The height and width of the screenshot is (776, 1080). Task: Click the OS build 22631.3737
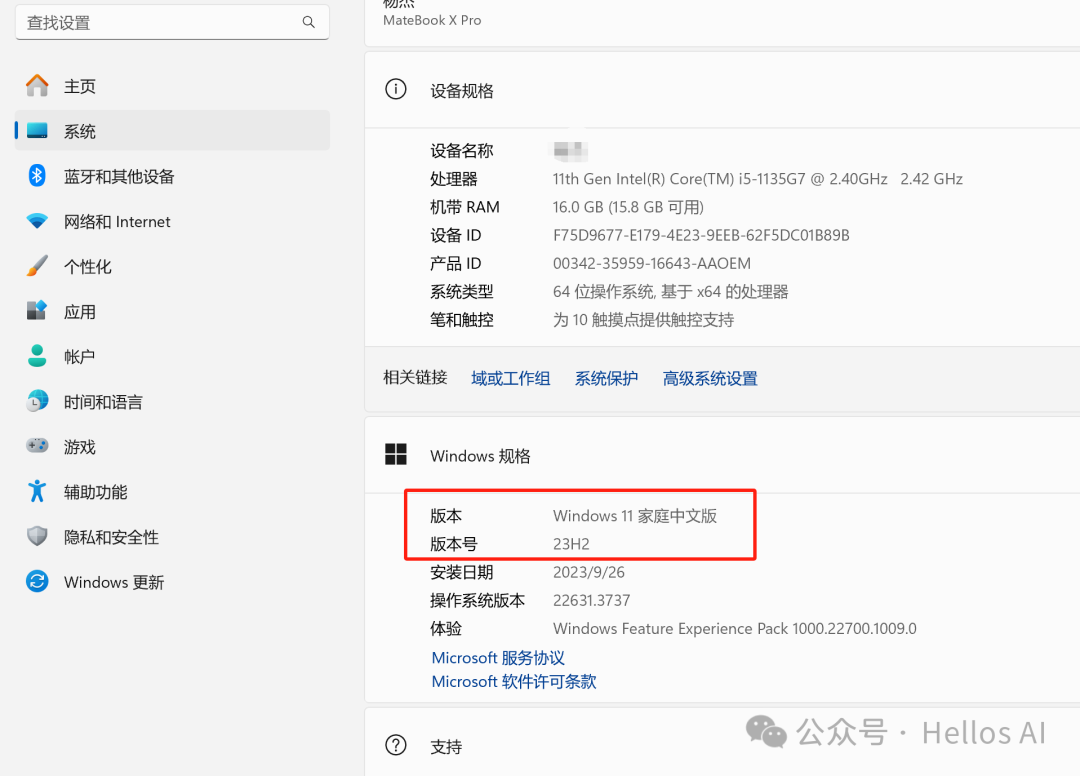click(592, 600)
